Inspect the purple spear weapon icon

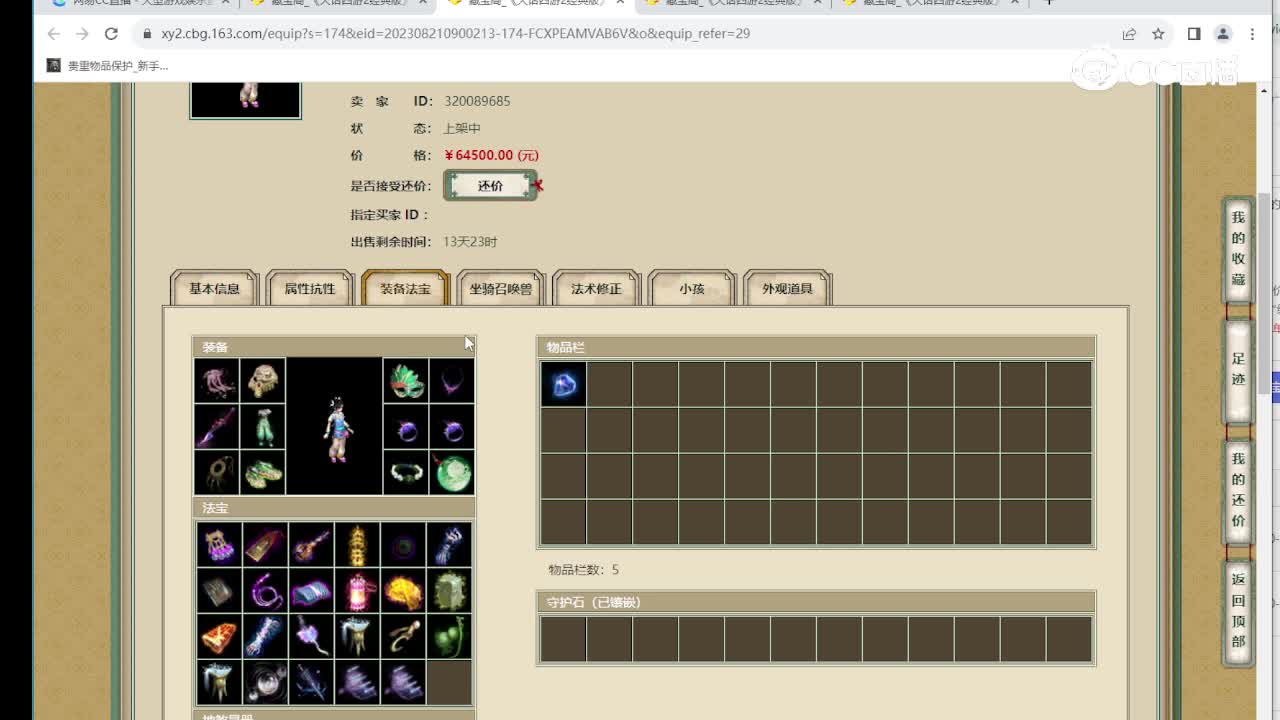(x=217, y=427)
